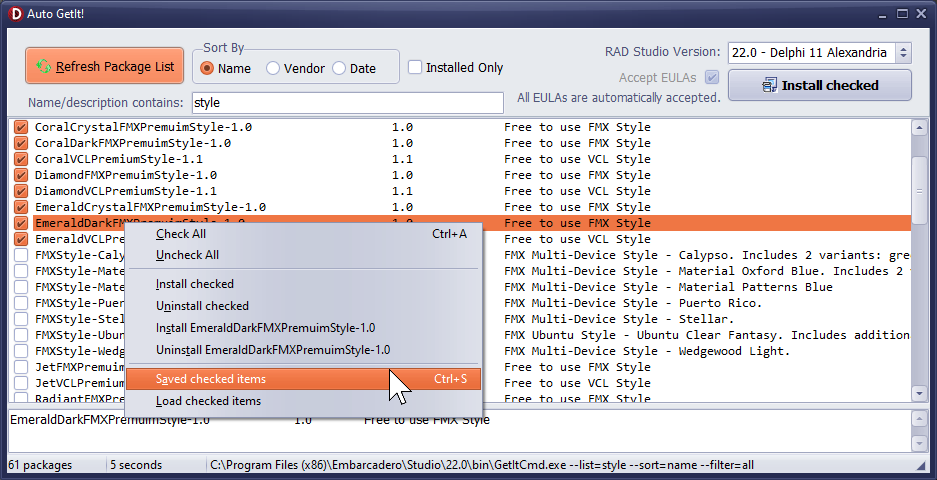Click the FMX Multi-Device Style - Puerto Rico description
This screenshot has height=480, width=937.
pos(633,304)
